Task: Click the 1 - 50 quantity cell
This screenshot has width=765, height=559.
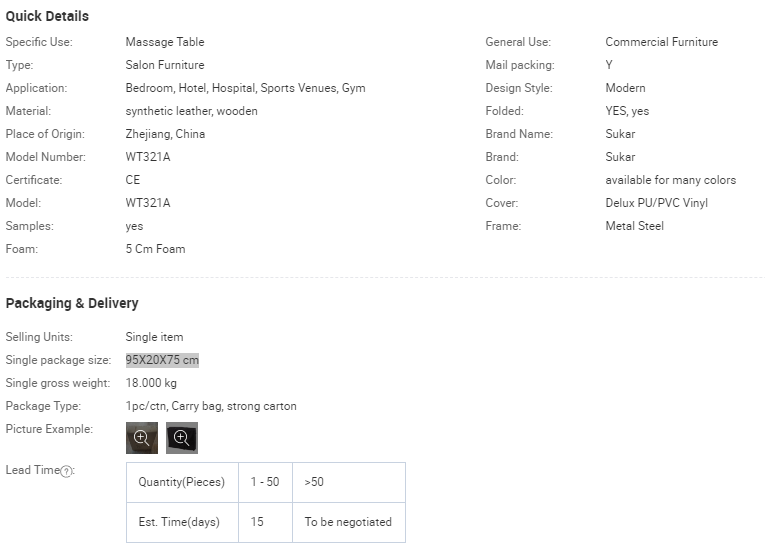Action: click(x=265, y=482)
